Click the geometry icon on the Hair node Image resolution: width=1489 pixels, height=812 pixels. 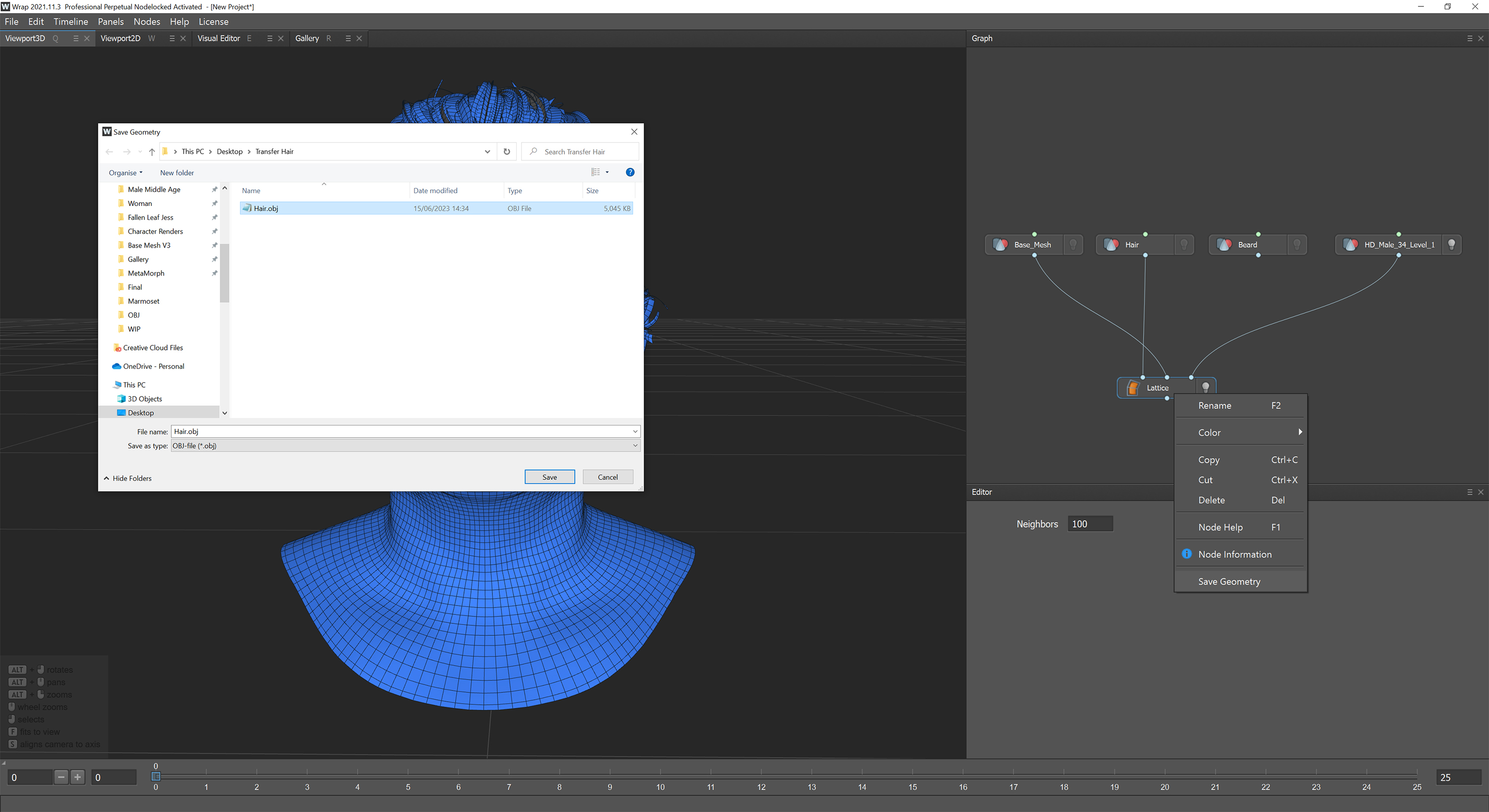click(1111, 245)
